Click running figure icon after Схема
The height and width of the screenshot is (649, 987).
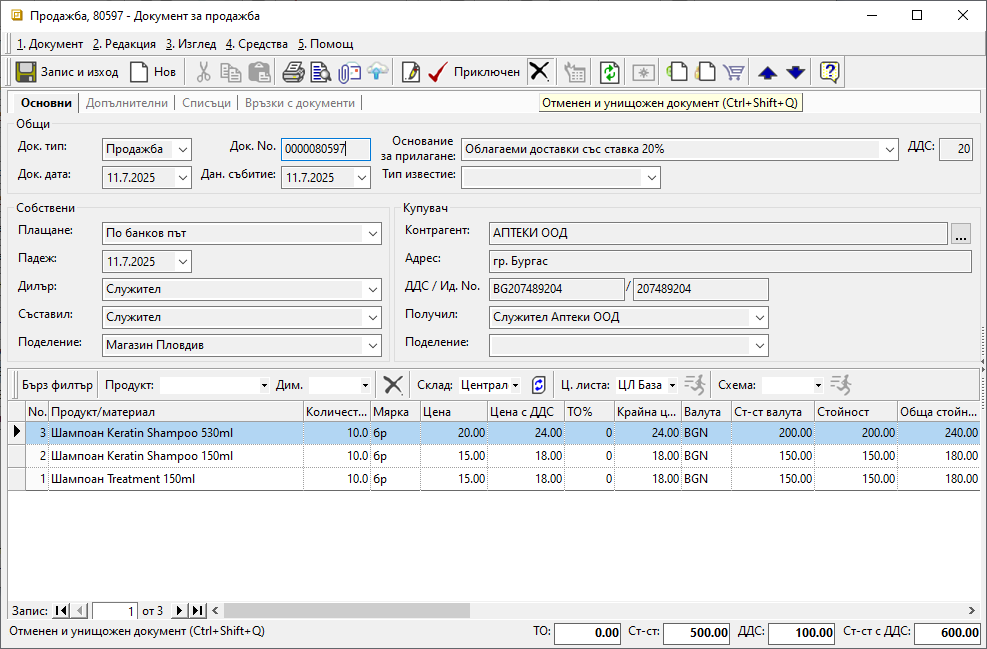point(840,385)
